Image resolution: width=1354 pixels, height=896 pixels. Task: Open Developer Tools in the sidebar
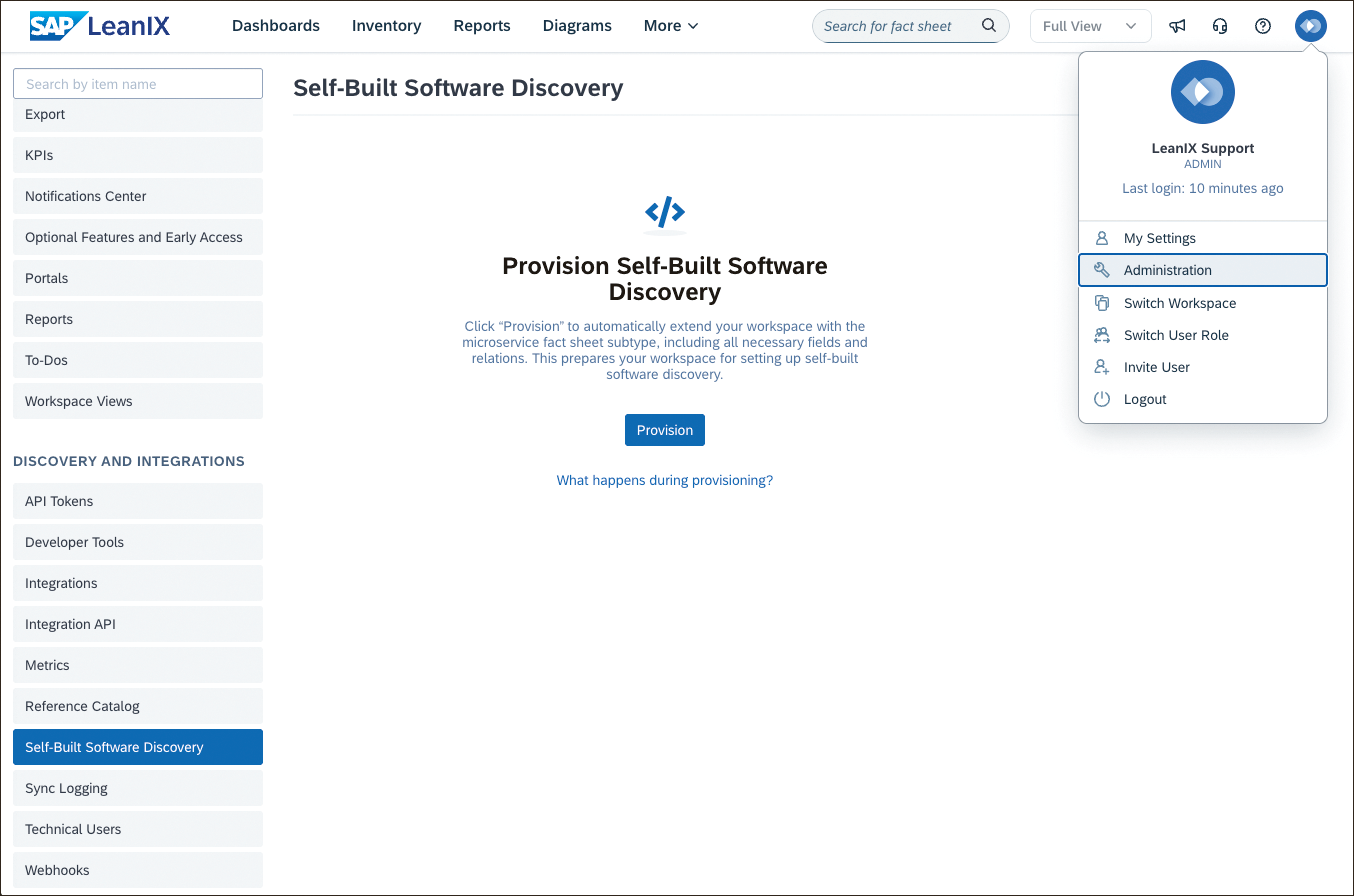[x=138, y=542]
